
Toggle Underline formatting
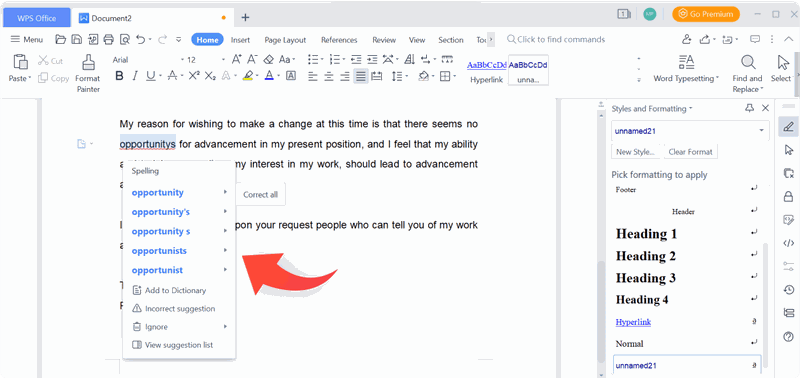click(x=150, y=76)
